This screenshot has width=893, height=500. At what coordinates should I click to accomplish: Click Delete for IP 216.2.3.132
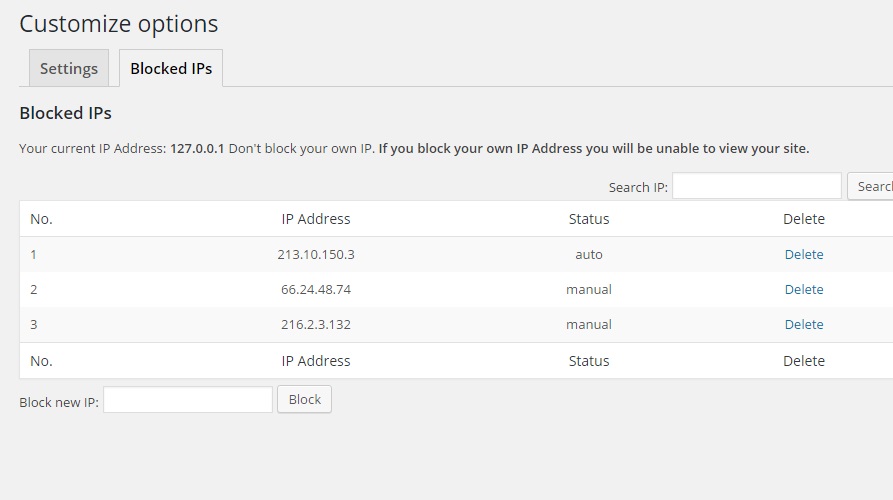(803, 324)
